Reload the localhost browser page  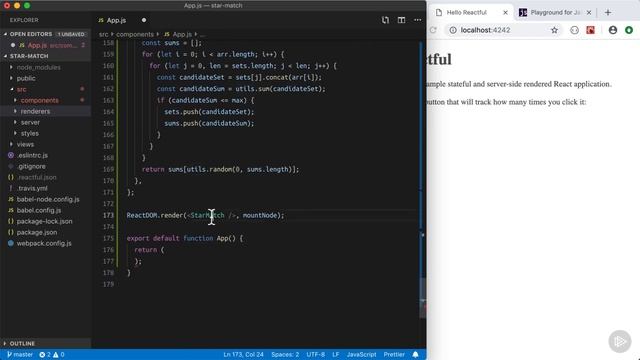433,30
